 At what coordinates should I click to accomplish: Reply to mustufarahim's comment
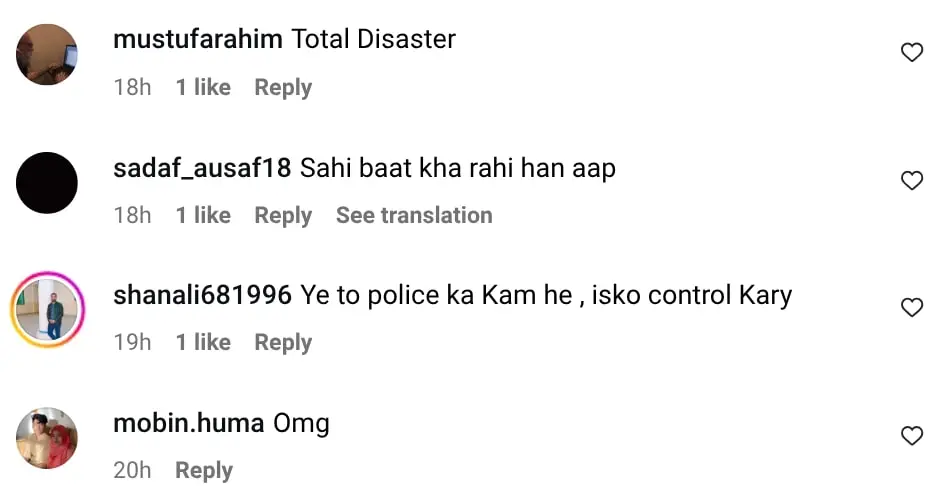283,88
